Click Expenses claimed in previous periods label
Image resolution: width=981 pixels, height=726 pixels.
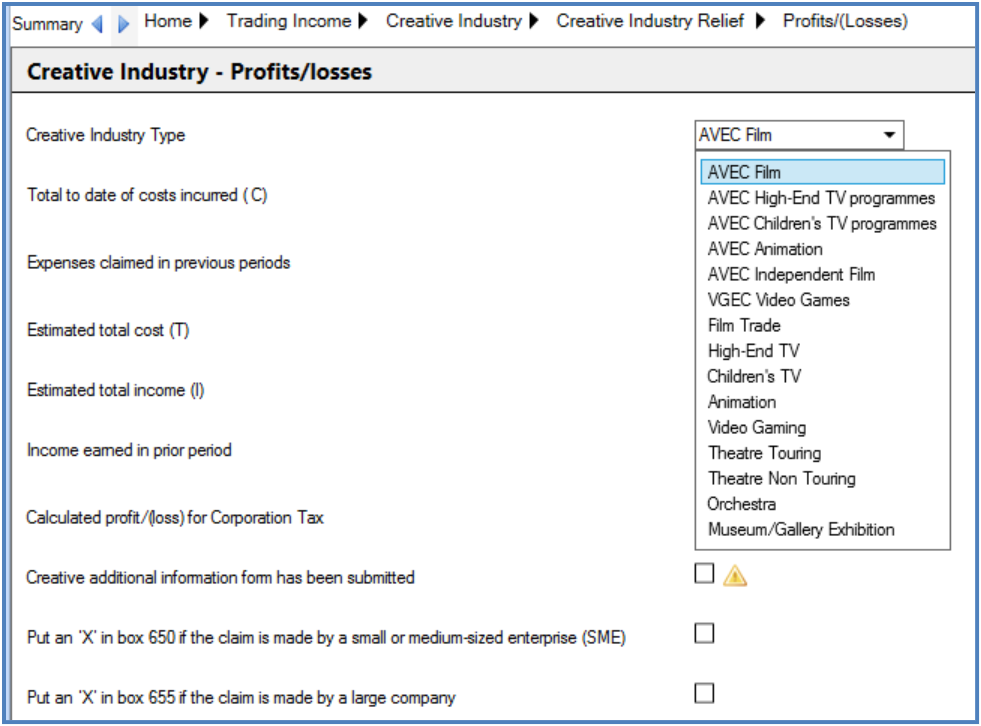(x=158, y=263)
